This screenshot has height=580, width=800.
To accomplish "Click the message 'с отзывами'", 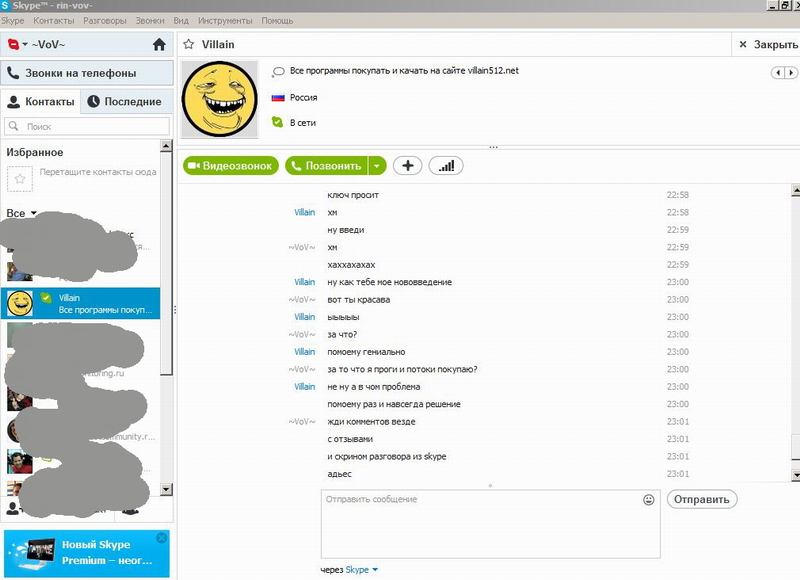I will [x=350, y=439].
